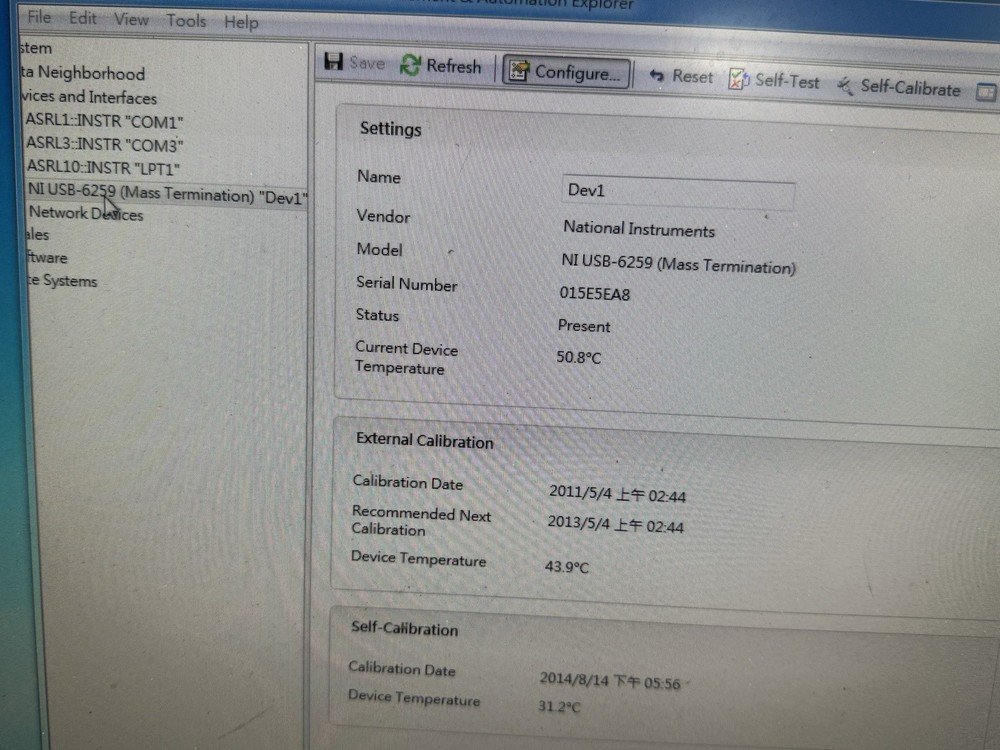Image resolution: width=1000 pixels, height=750 pixels.
Task: Click the Save floppy disk icon
Action: (x=334, y=61)
